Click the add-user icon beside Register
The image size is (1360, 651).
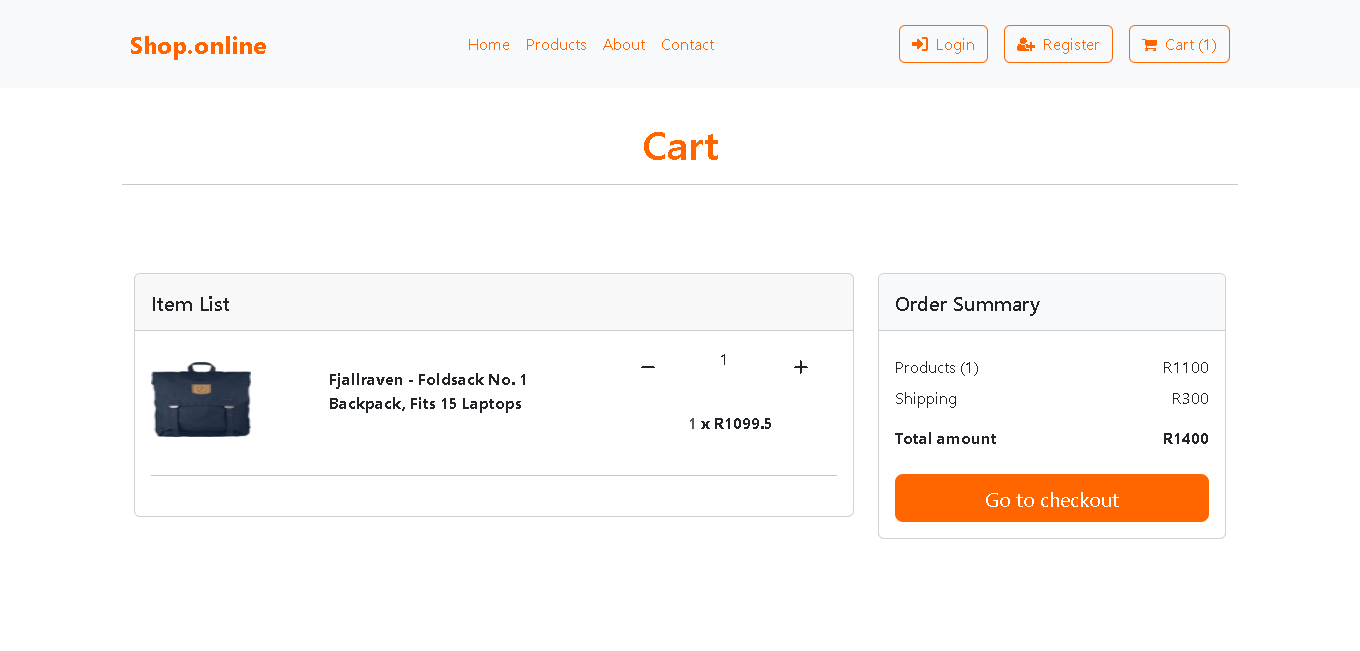point(1025,45)
